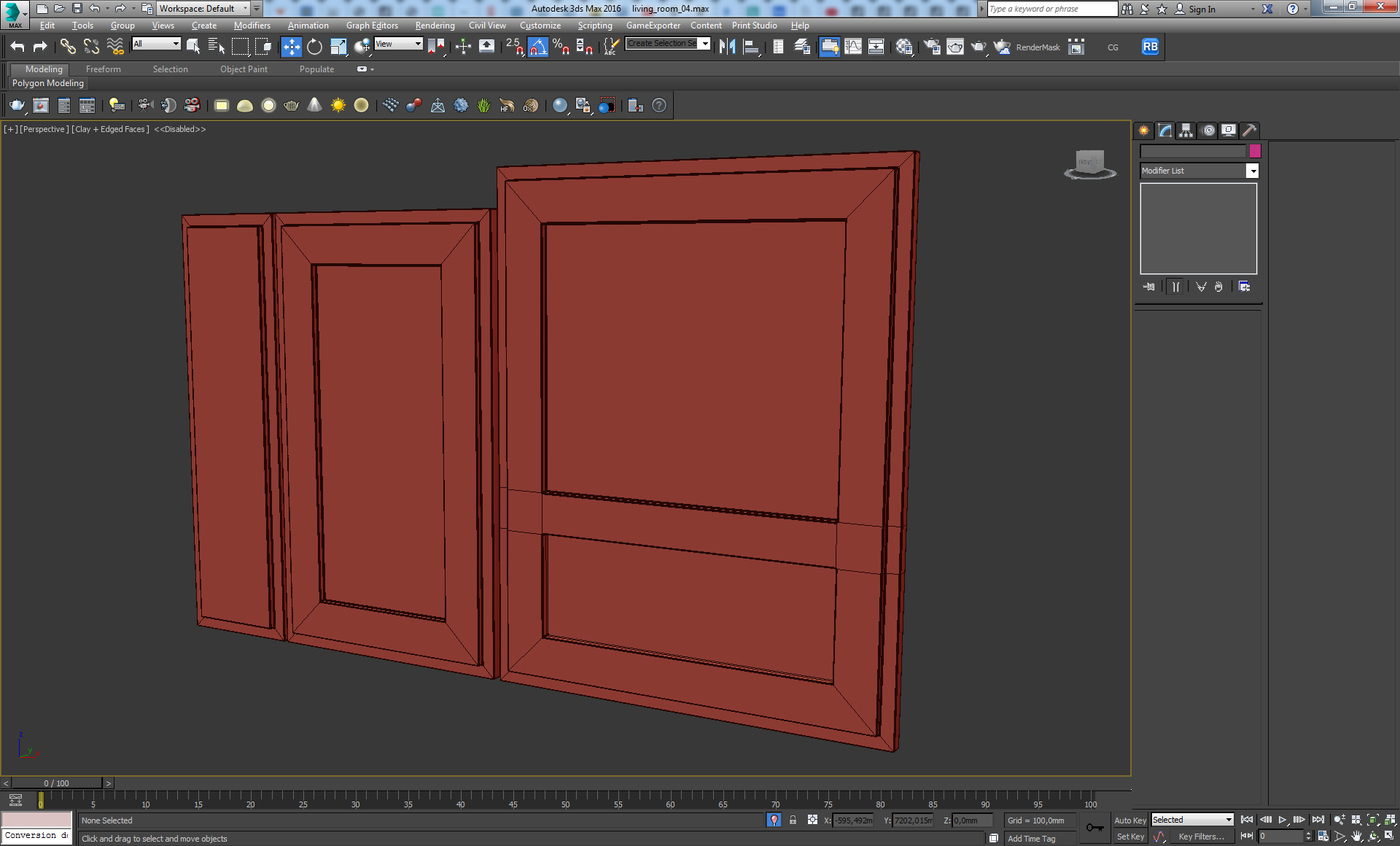Toggle the 2.5 Snaps button
This screenshot has height=846, width=1400.
(x=514, y=46)
